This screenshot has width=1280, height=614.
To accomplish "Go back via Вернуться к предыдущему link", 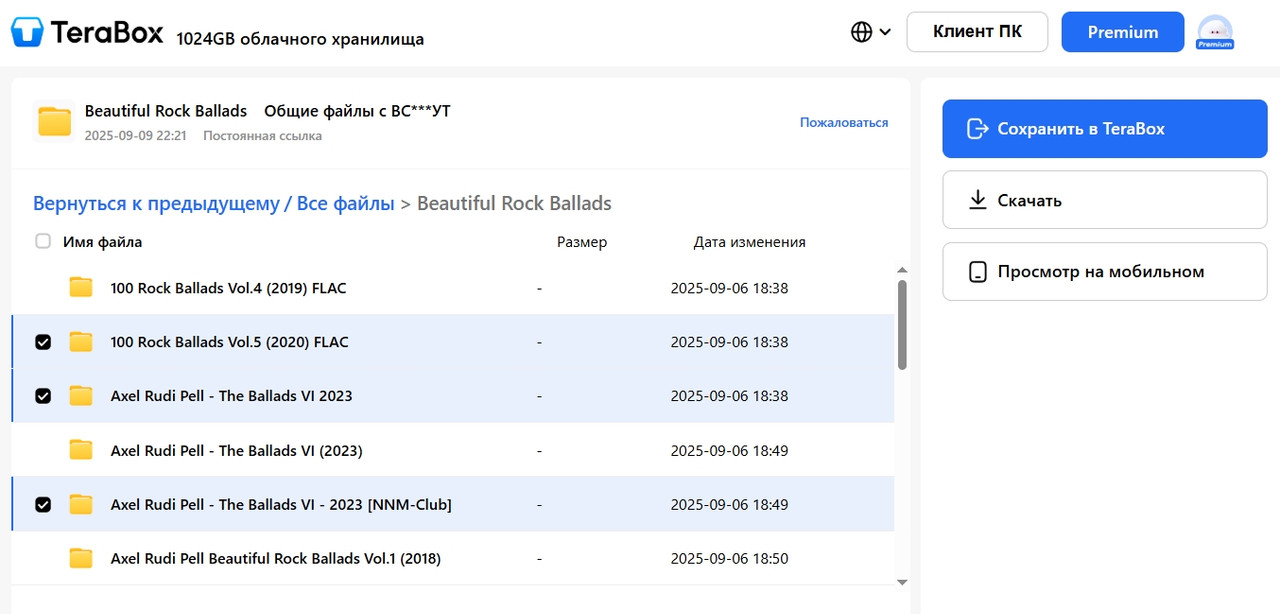I will click(156, 203).
